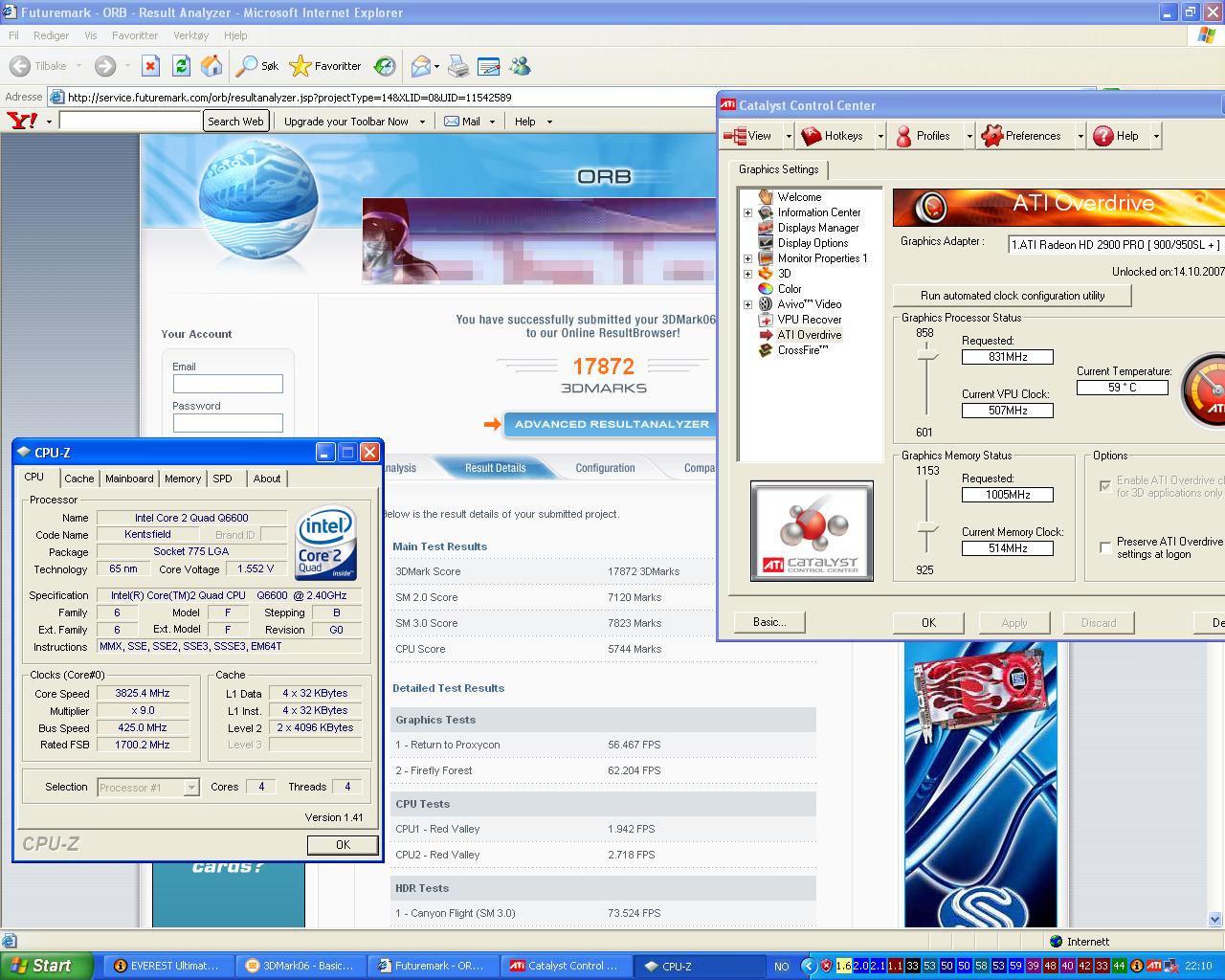Click Yahoo toolbar search input box
Viewport: 1225px width, 980px height.
click(130, 122)
